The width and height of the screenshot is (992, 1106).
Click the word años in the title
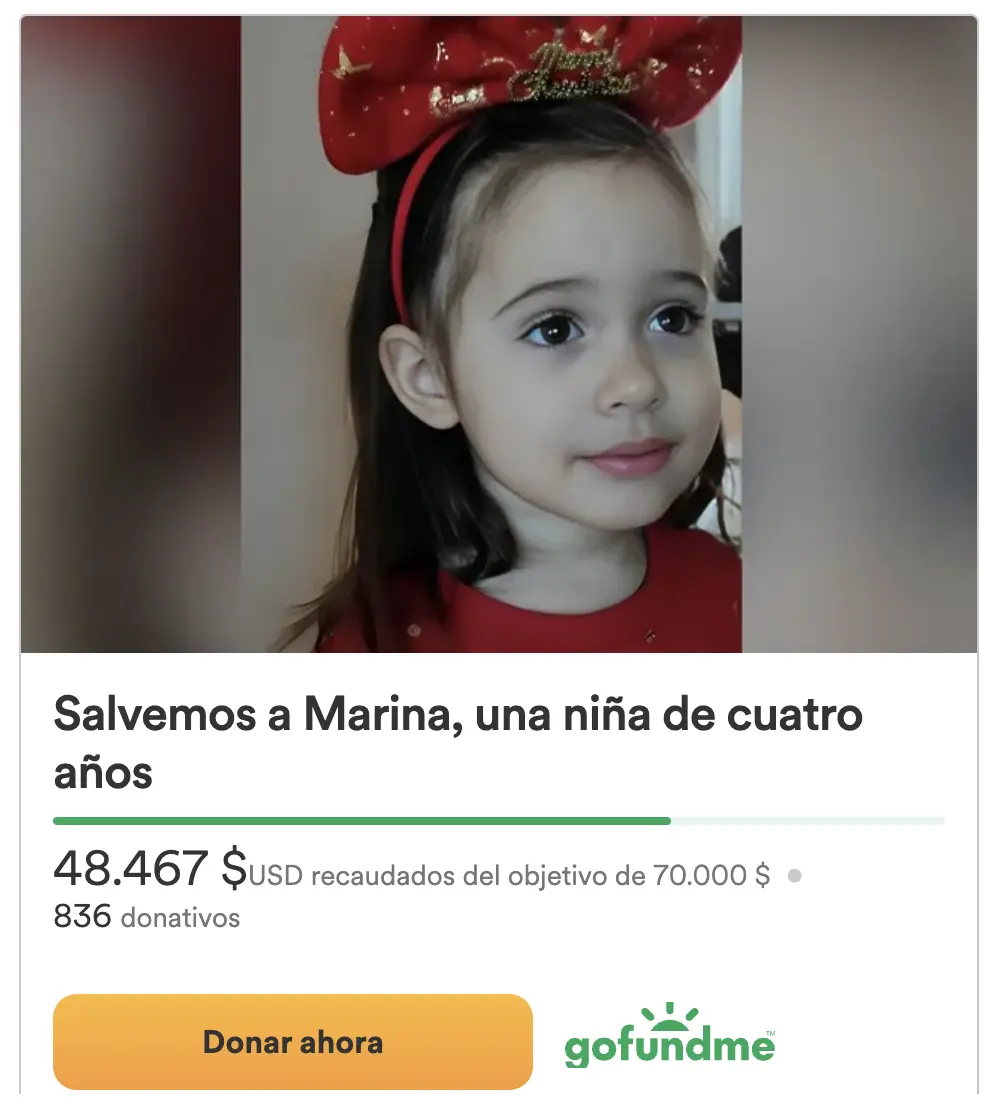(x=103, y=774)
